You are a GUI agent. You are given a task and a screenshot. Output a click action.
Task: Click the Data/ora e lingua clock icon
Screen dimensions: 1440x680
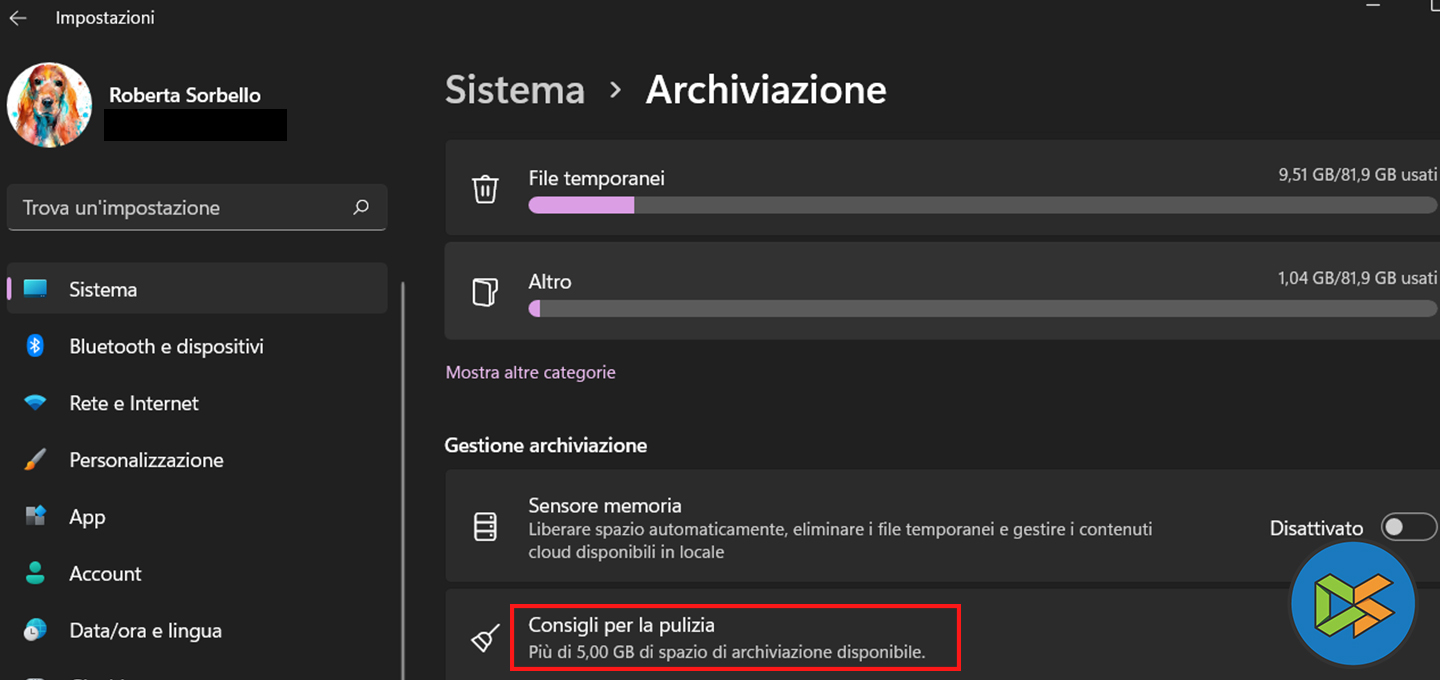(35, 631)
